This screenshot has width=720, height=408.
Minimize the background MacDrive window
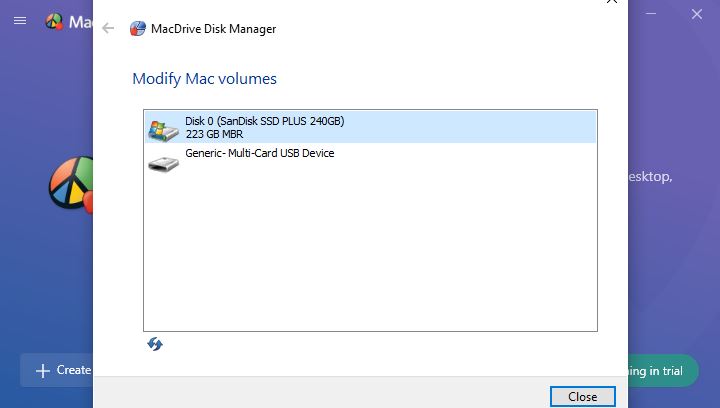[651, 14]
